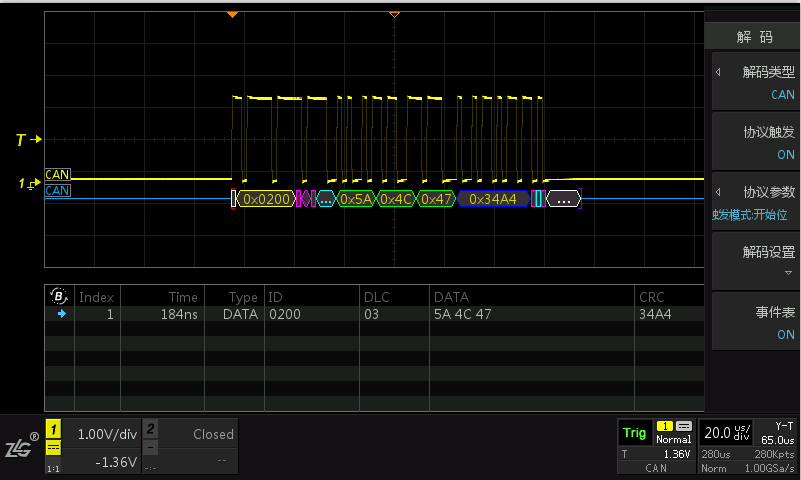Click the 34A4 CRC cell
Viewport: 801px width, 480px height.
coord(655,314)
